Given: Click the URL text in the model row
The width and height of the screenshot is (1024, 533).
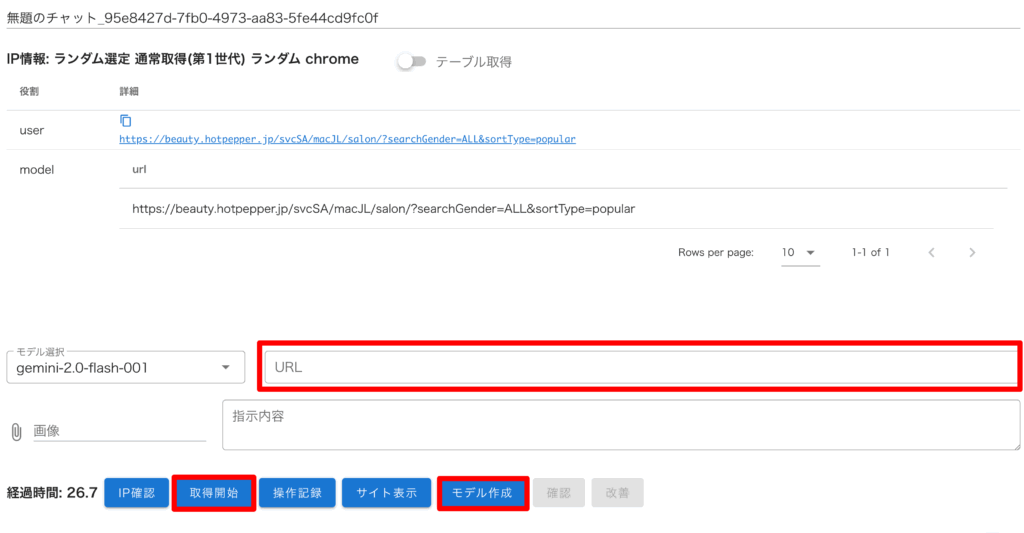Looking at the screenshot, I should click(383, 209).
